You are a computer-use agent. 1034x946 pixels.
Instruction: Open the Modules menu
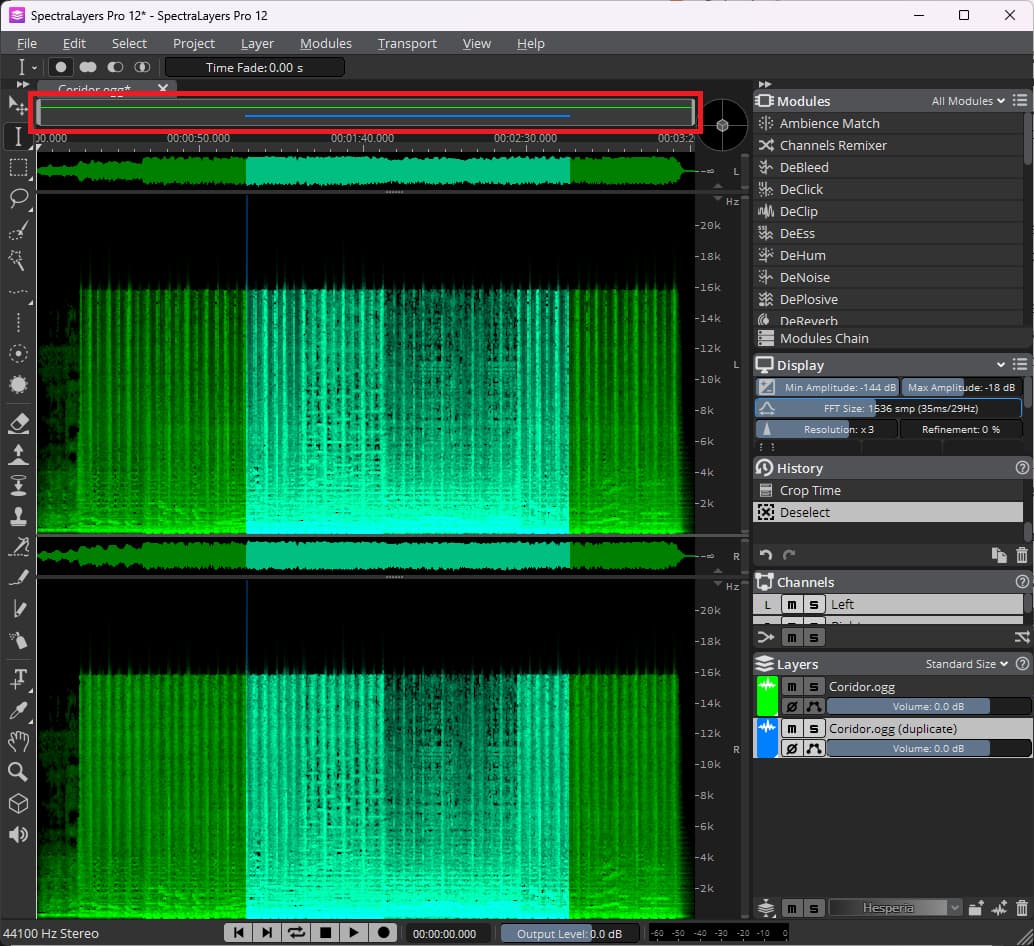pos(325,43)
